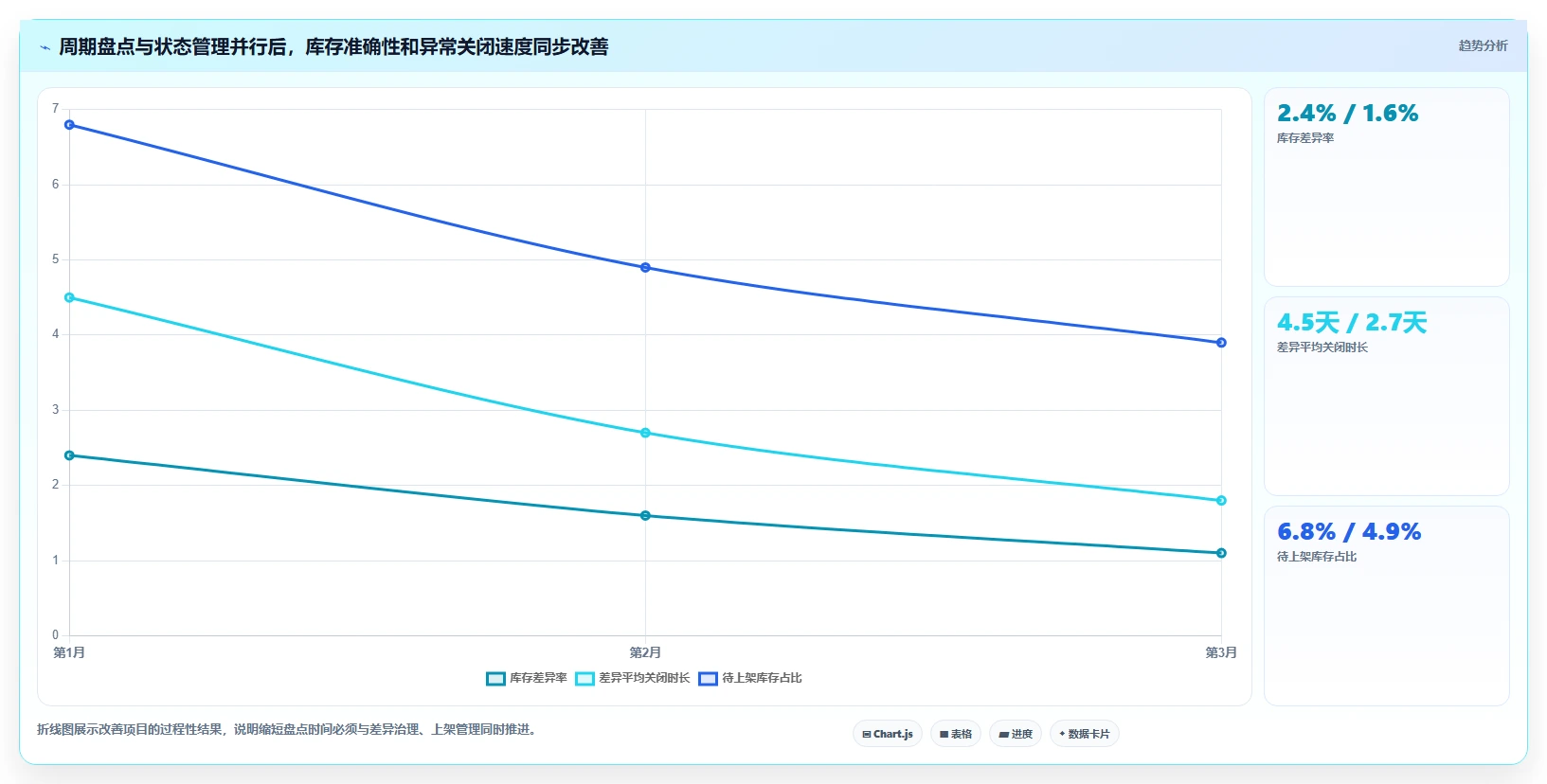Open the 6.8% / 4.9% 待上架库存占比 card

pyautogui.click(x=1386, y=605)
